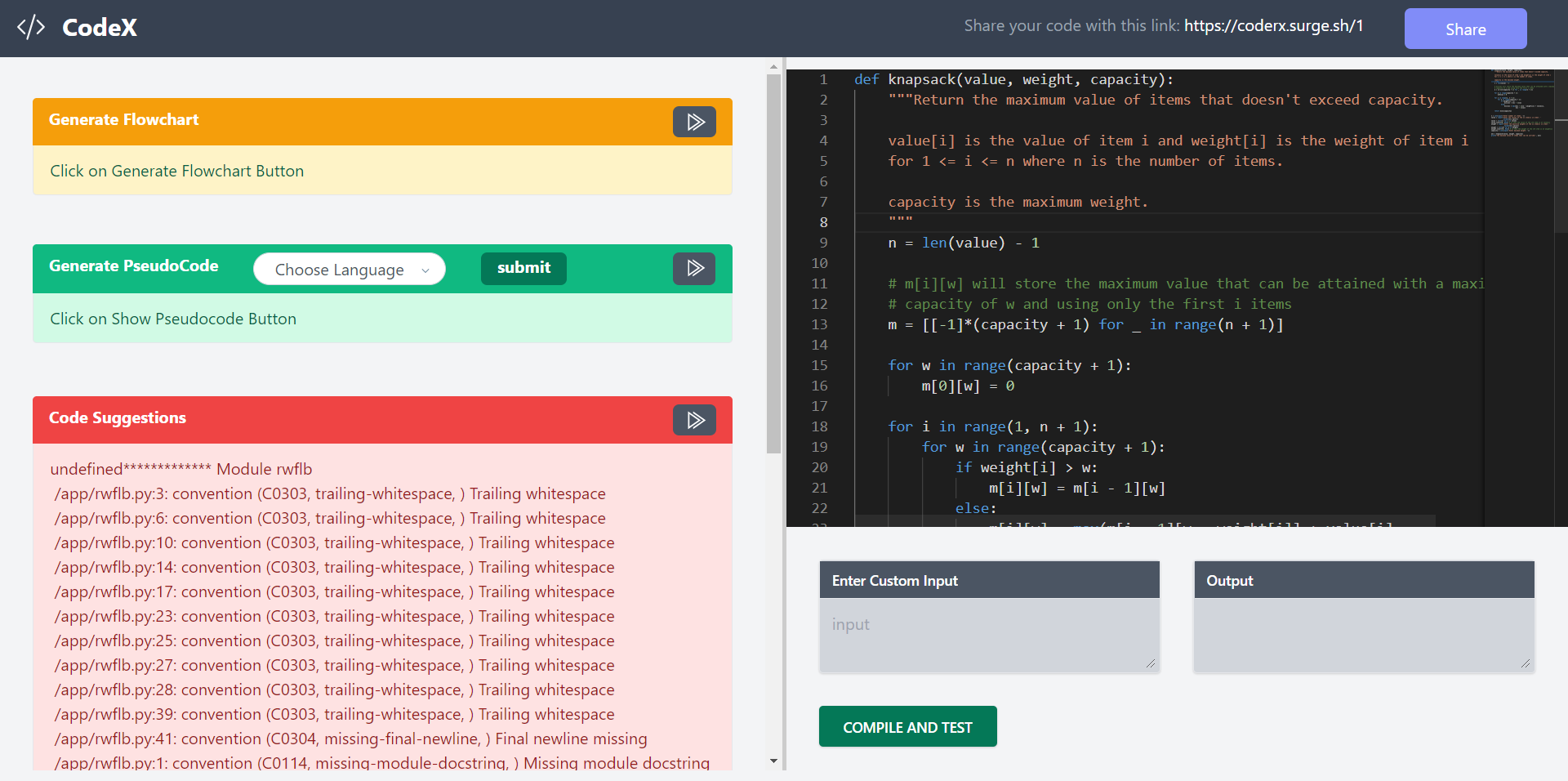Click the rwflb.py:14 trailing whitespace warning

click(x=334, y=567)
